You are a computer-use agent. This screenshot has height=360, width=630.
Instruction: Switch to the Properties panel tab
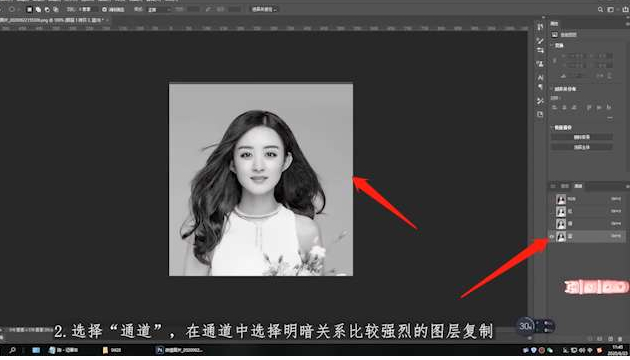[x=554, y=24]
